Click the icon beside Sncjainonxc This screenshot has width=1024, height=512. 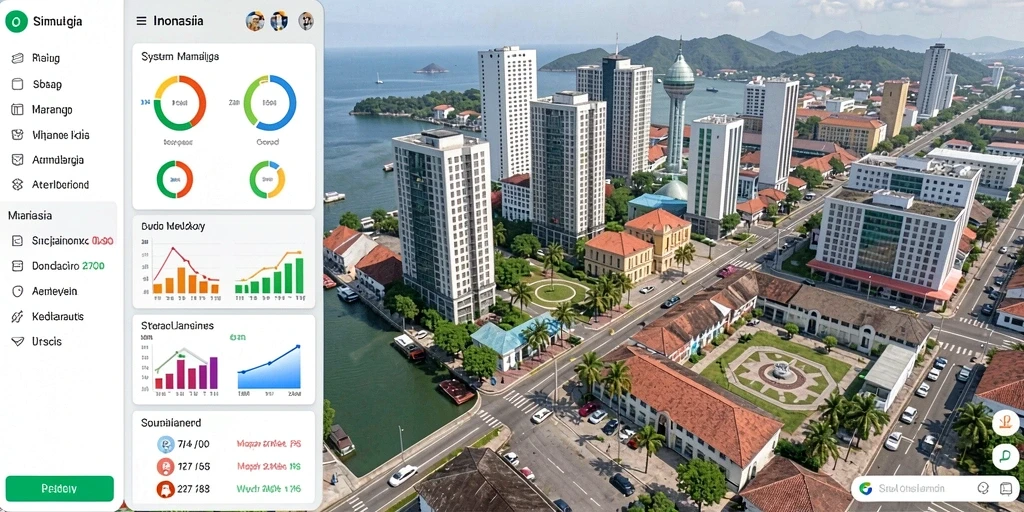pyautogui.click(x=18, y=240)
